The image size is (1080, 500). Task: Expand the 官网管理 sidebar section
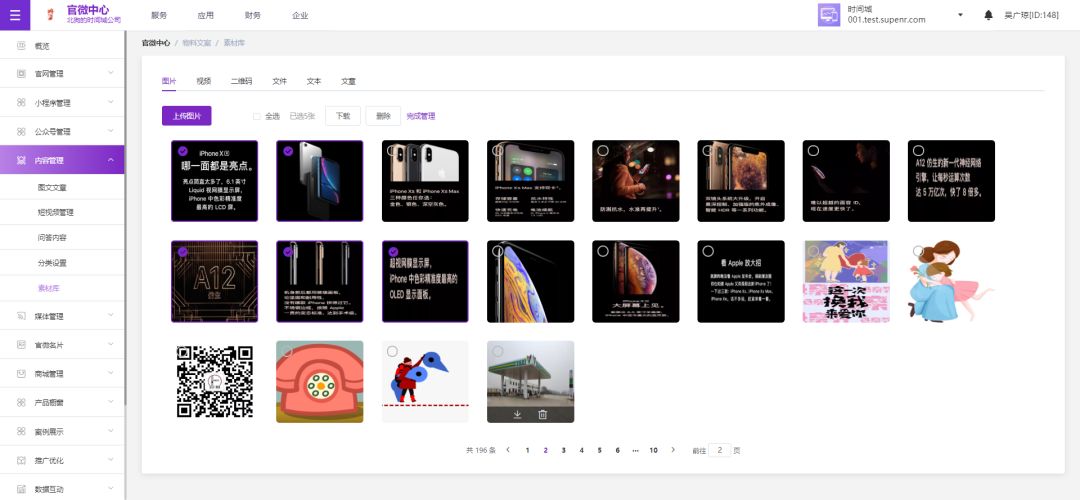(x=110, y=73)
